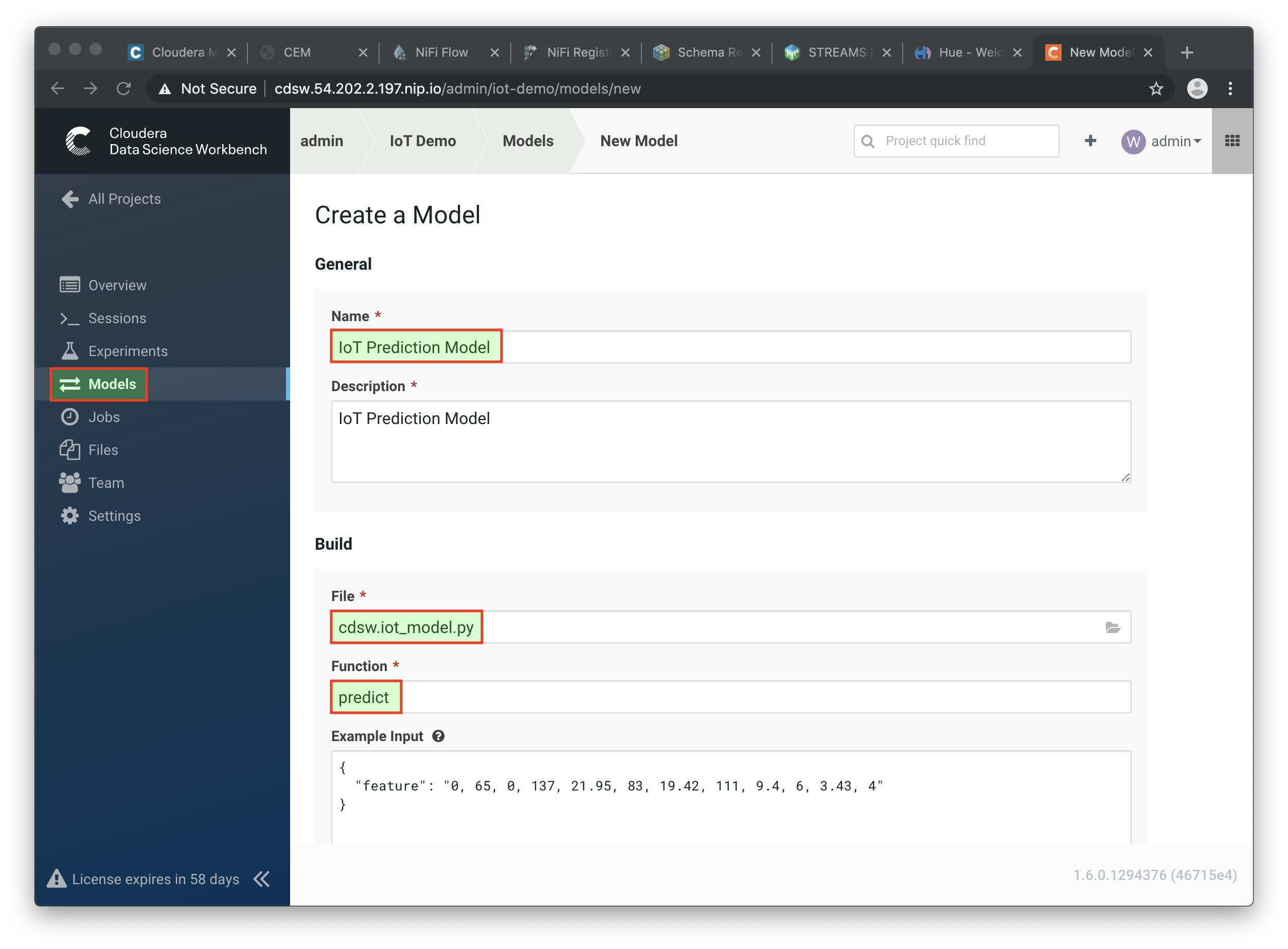This screenshot has height=949, width=1288.
Task: Click the grid/apps menu icon top right
Action: (1232, 141)
